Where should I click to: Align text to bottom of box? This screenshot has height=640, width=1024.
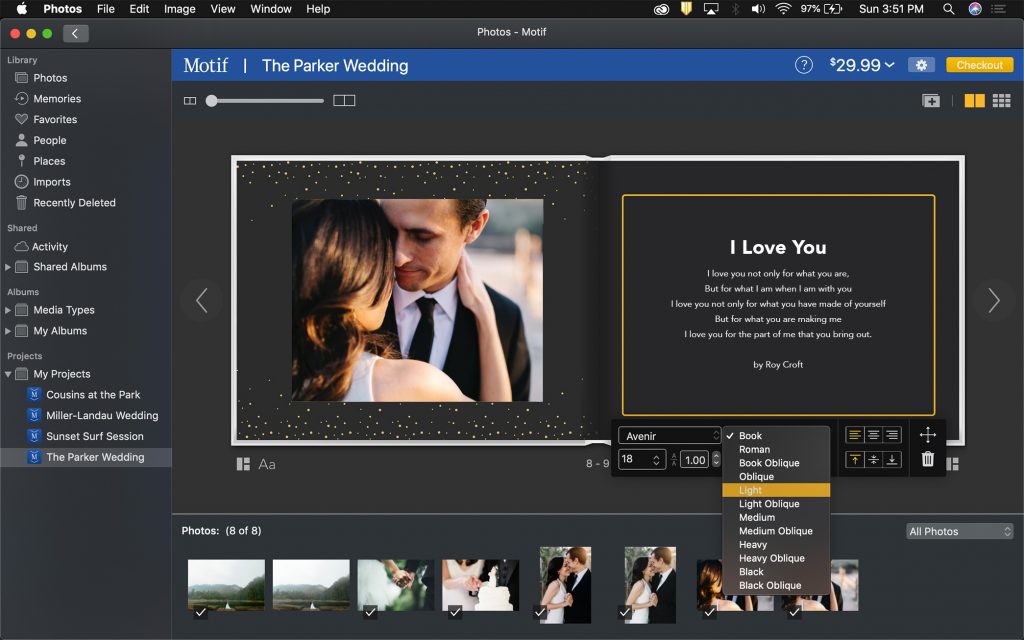tap(892, 460)
